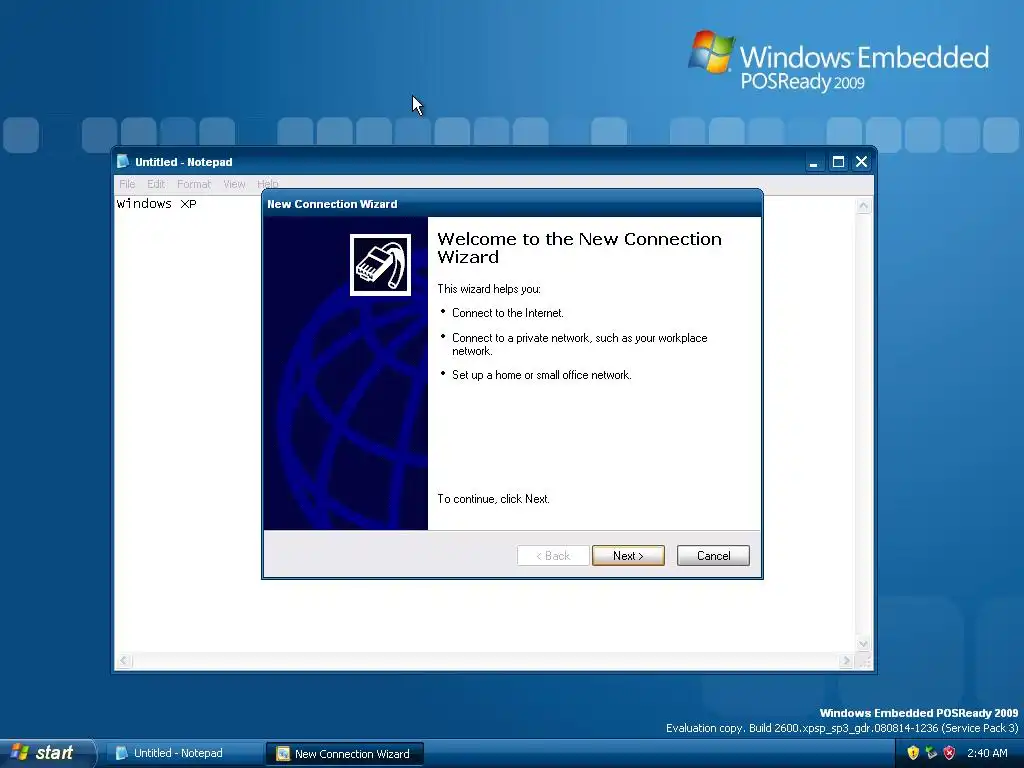Maximize the Notepad window
Screen dimensions: 1024x768
[838, 162]
